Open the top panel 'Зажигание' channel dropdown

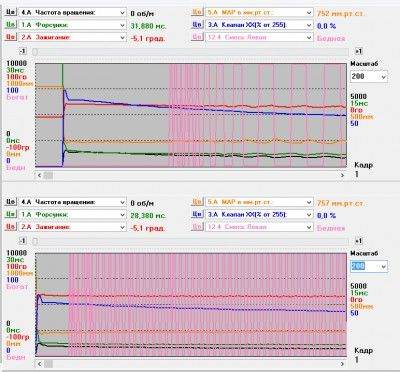pyautogui.click(x=72, y=37)
